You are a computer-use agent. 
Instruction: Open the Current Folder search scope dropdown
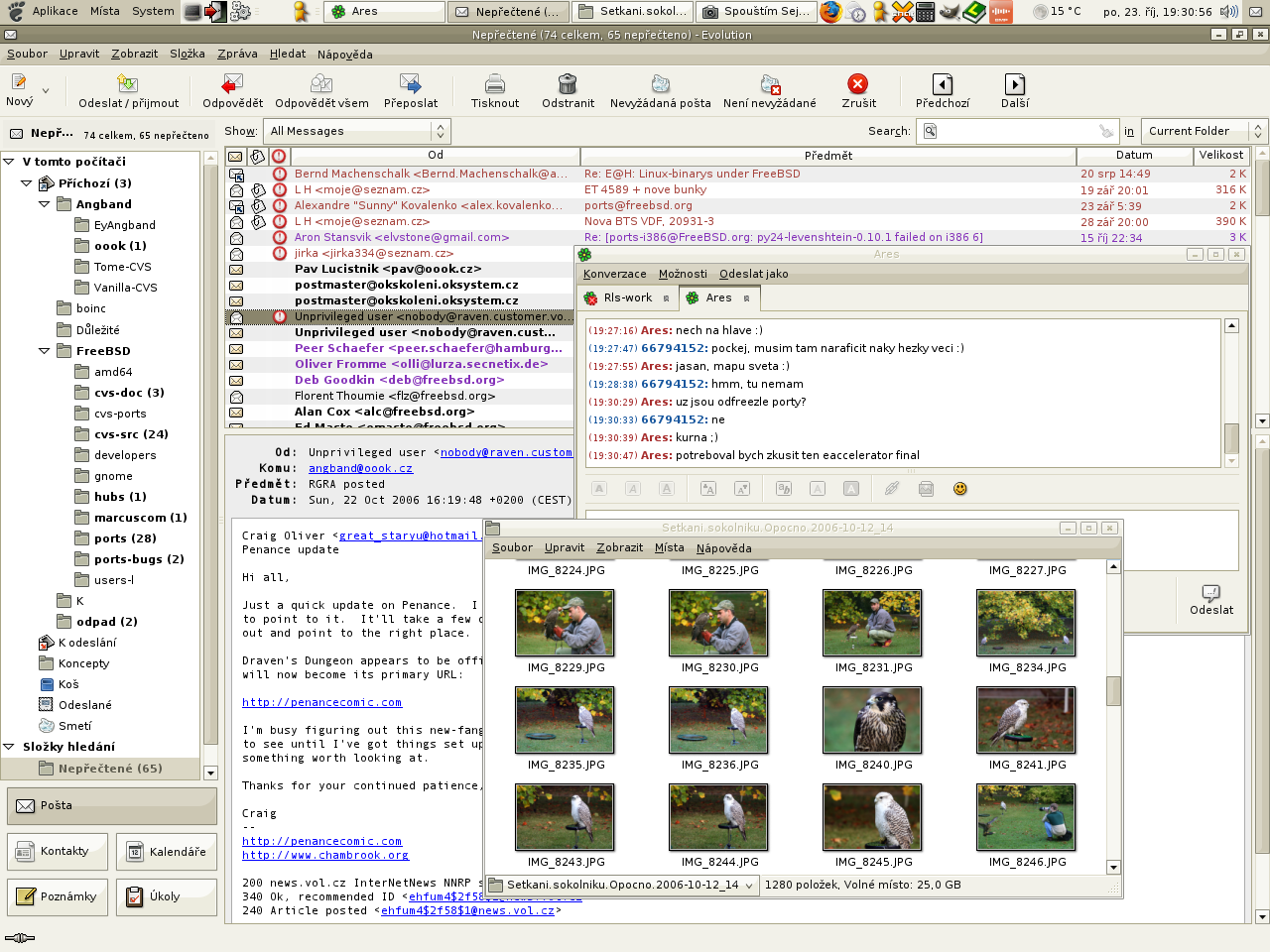1203,131
